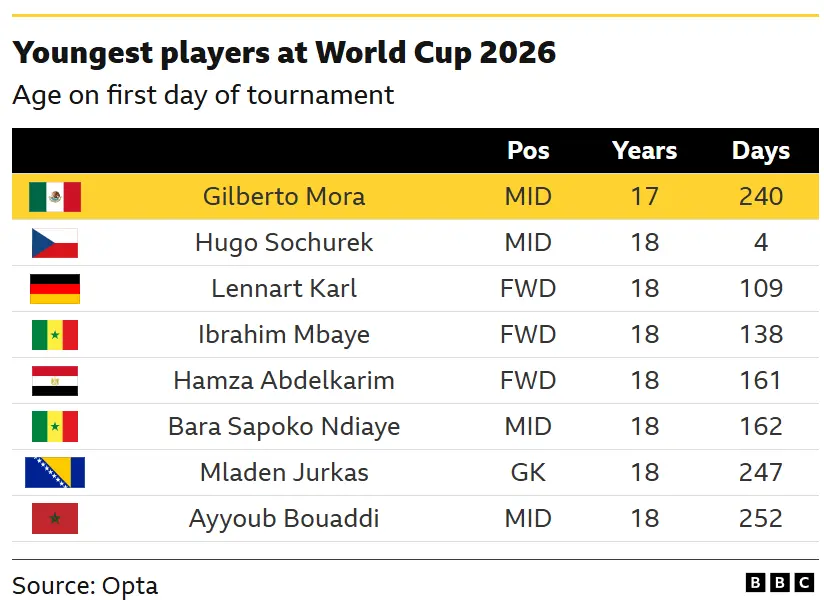Click the Germany flag icon
The width and height of the screenshot is (824, 600).
pyautogui.click(x=55, y=289)
